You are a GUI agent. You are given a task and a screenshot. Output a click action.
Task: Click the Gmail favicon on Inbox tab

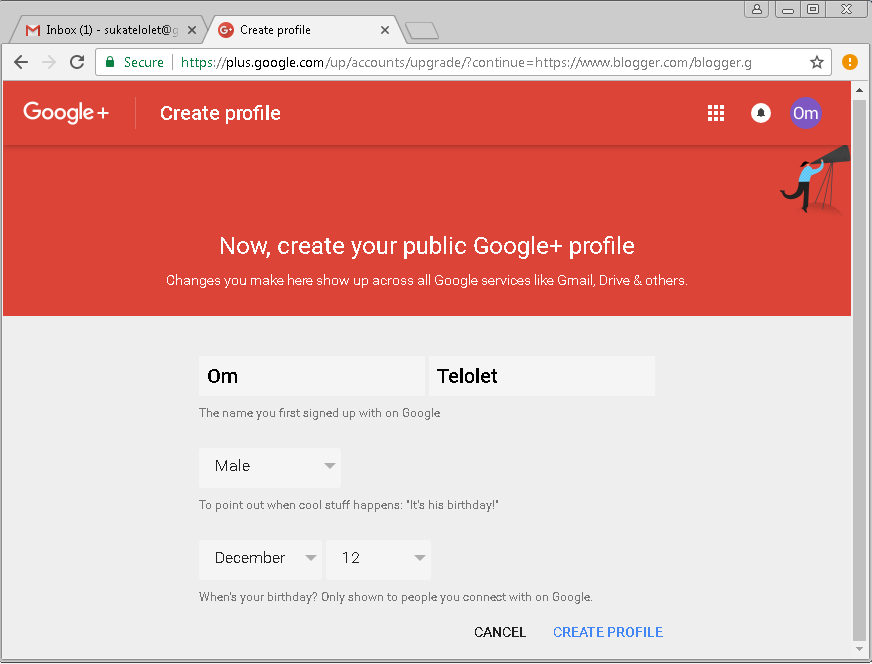[33, 30]
